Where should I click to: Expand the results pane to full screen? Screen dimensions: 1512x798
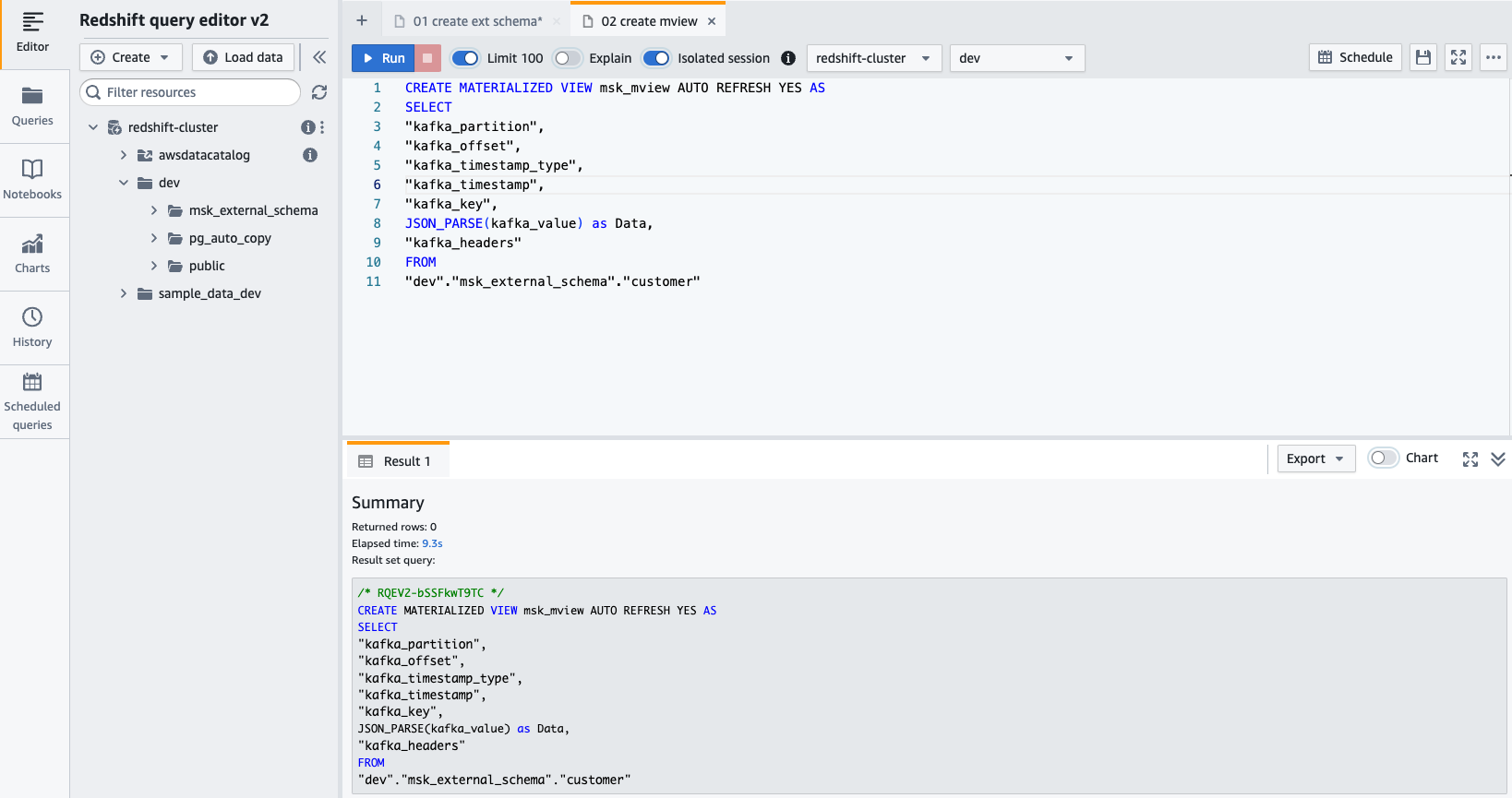coord(1470,459)
